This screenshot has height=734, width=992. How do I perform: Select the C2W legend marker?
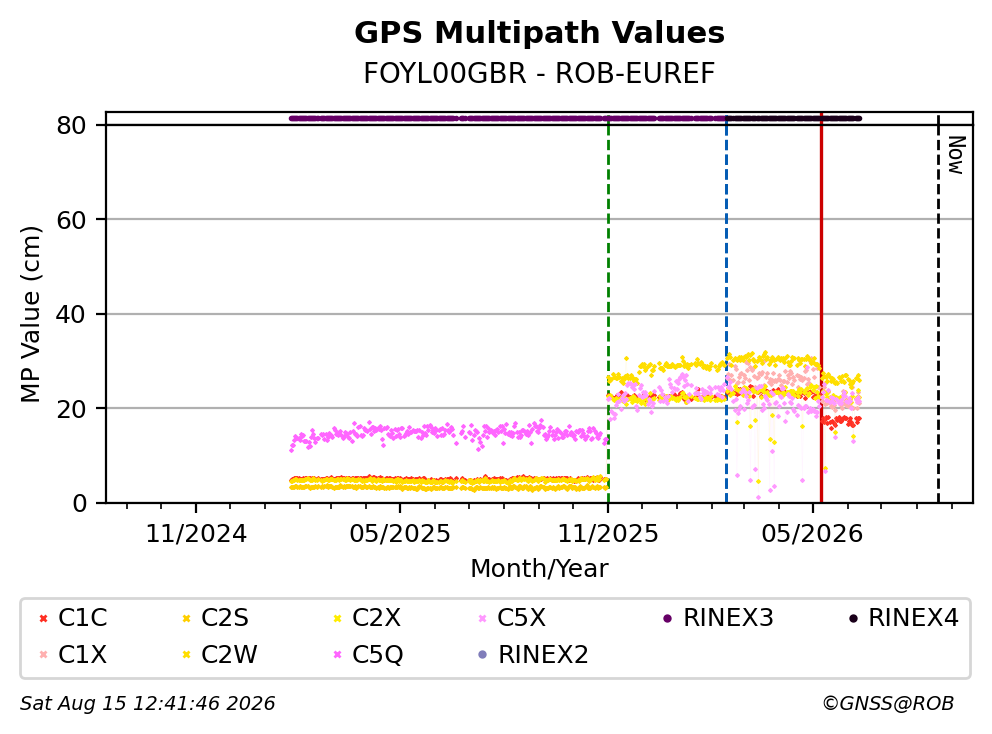click(x=186, y=654)
